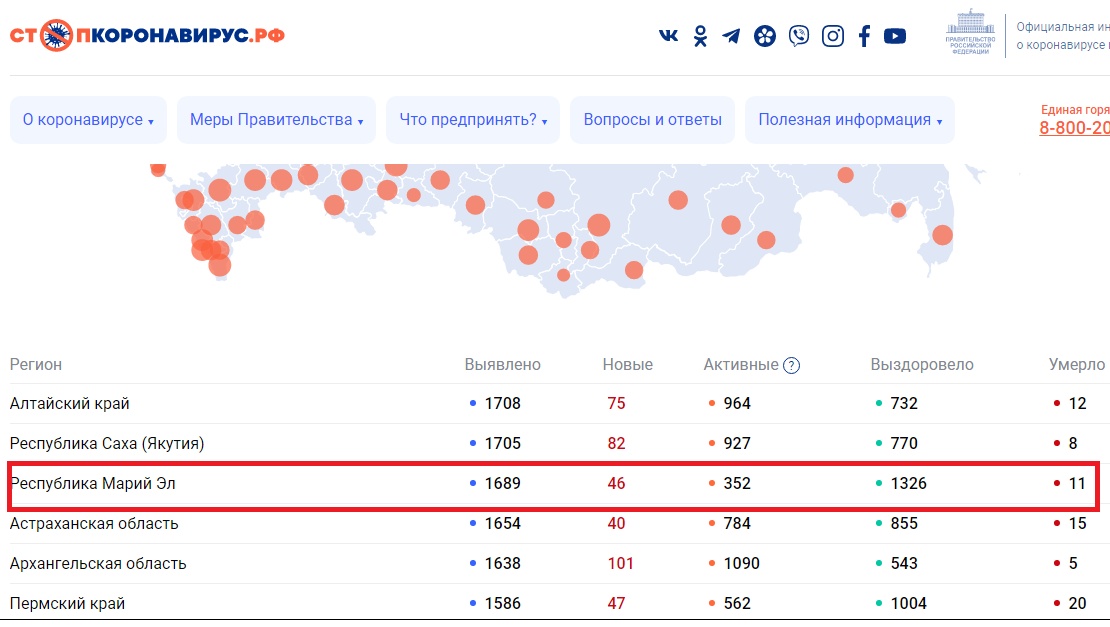
Task: Open the VK social page icon
Action: [x=668, y=36]
